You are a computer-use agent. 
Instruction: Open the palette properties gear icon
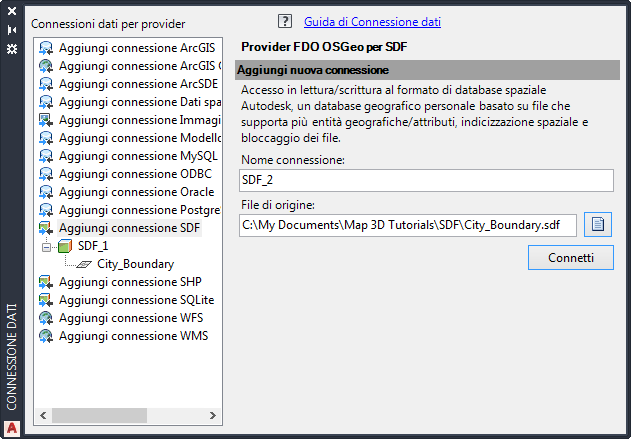coord(11,47)
